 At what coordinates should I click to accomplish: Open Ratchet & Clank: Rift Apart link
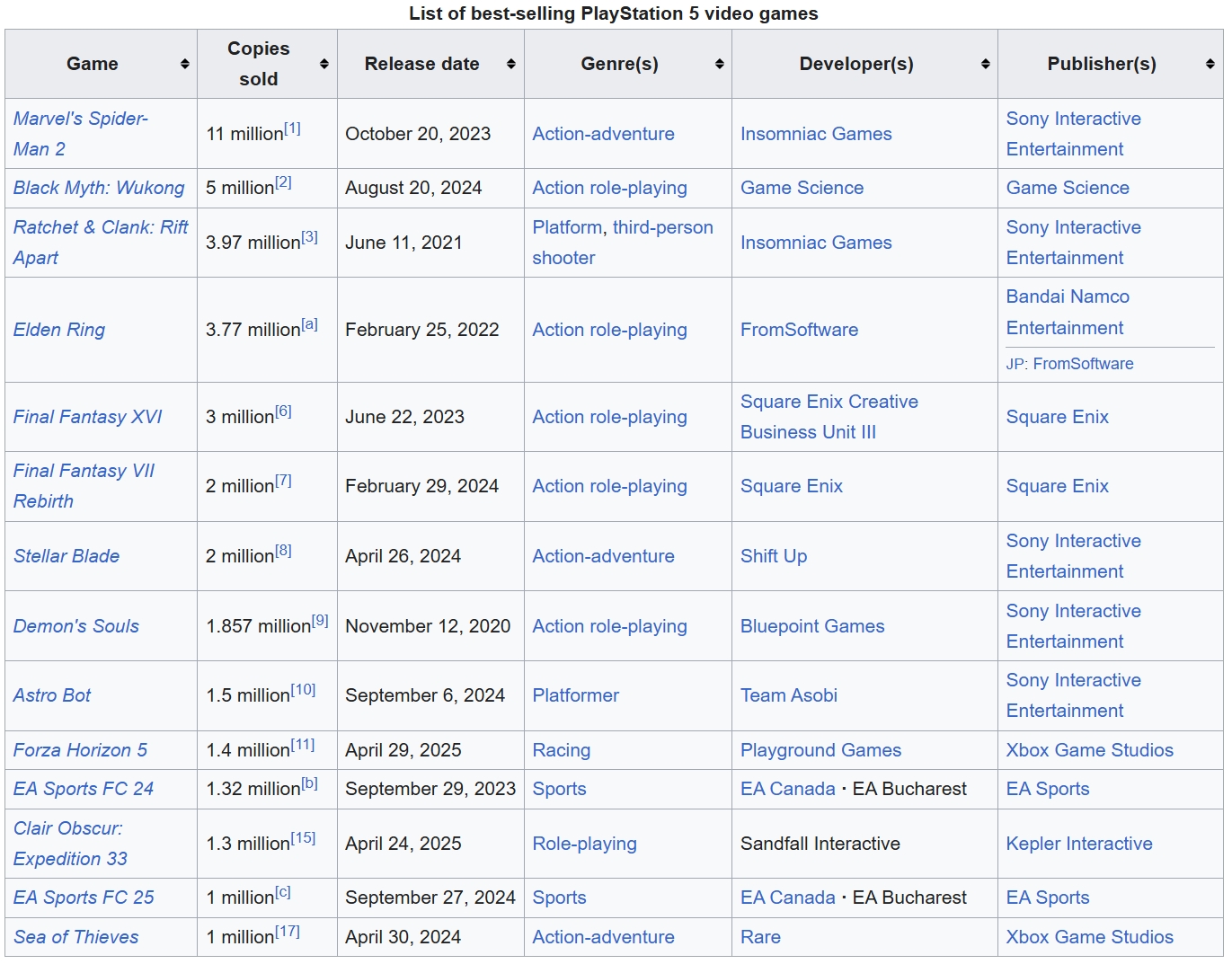[x=101, y=243]
